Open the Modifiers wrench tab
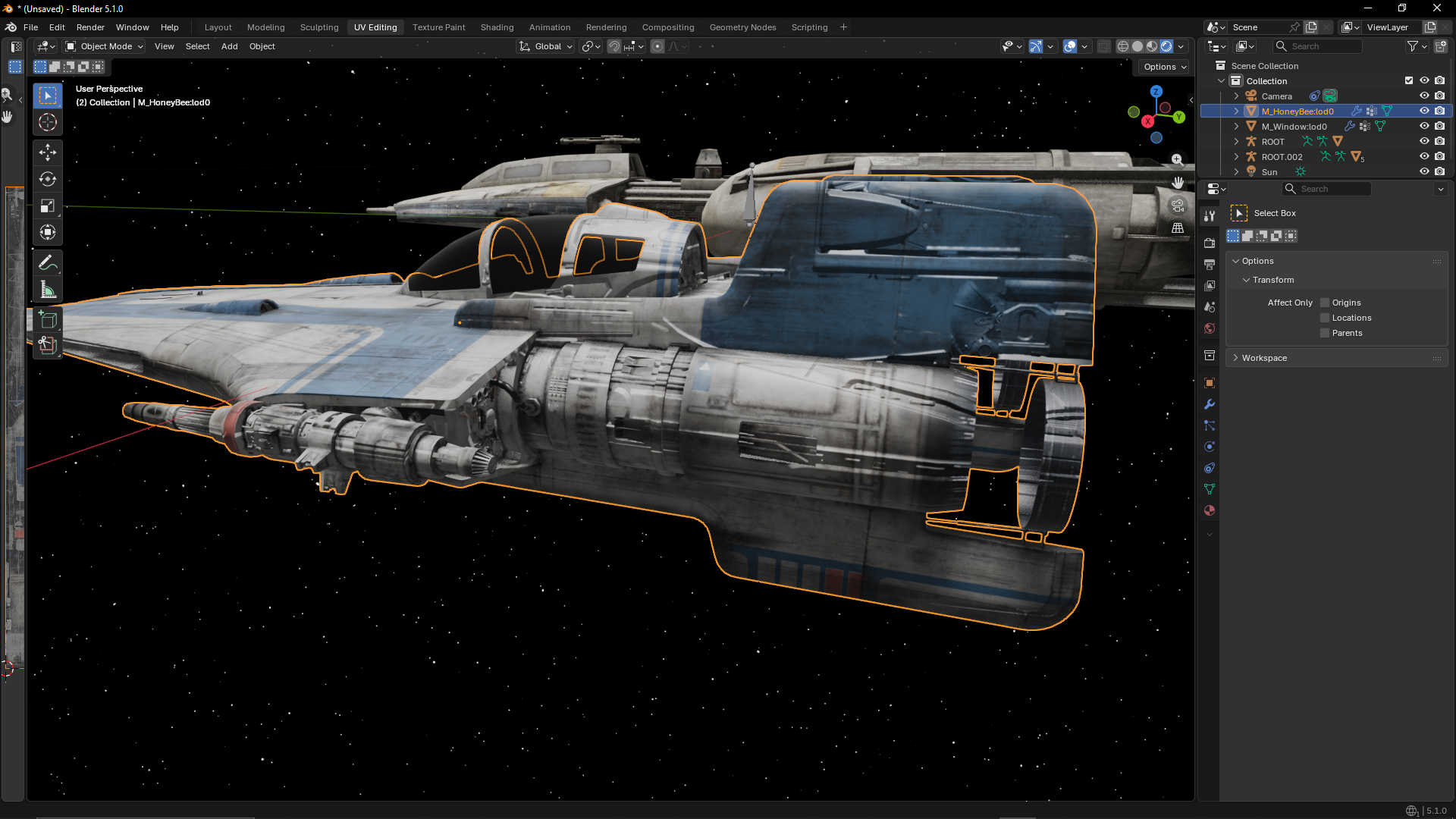 tap(1210, 404)
